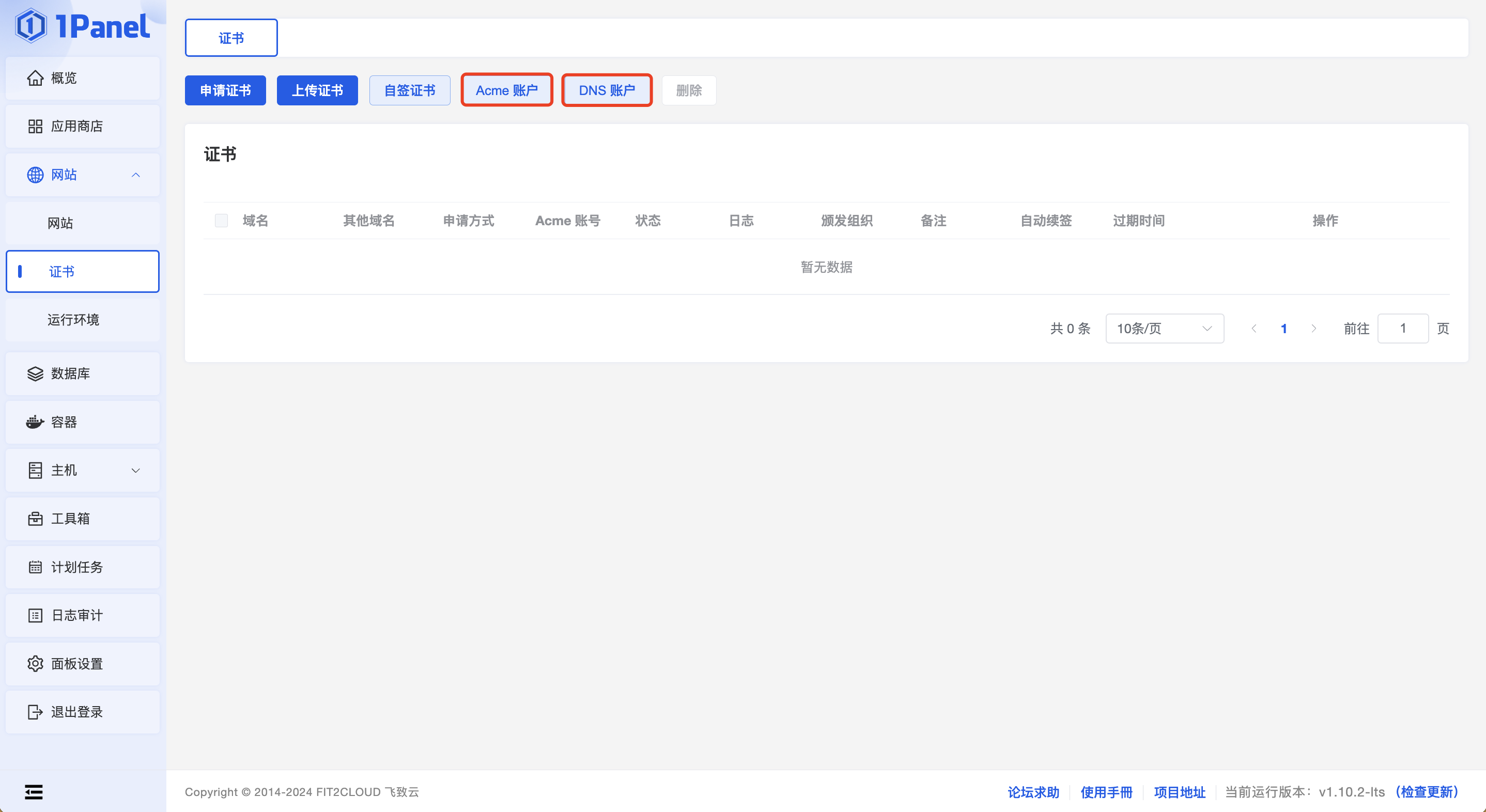
Task: Select all rows with header checkbox
Action: click(221, 221)
